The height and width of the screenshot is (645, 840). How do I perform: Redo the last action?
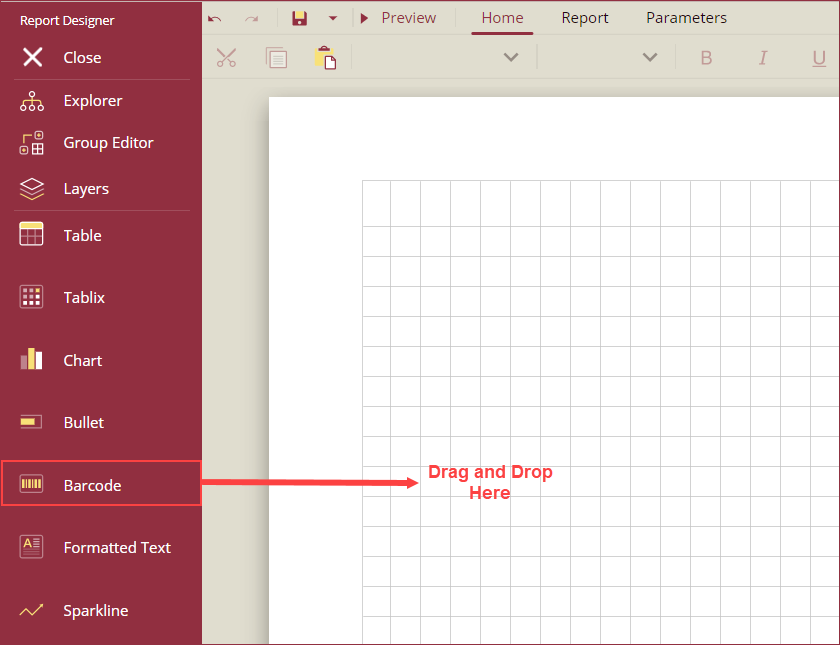[251, 19]
